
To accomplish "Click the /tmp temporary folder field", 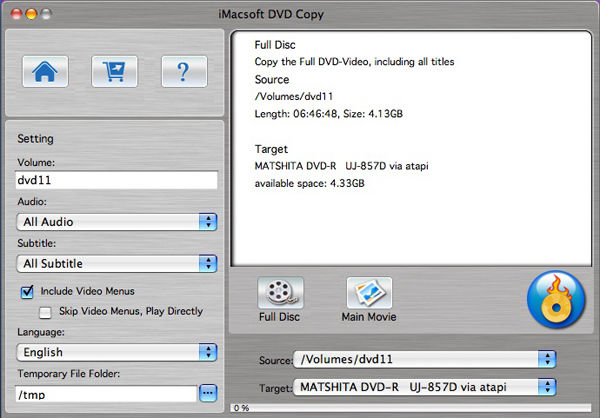I will [x=106, y=394].
